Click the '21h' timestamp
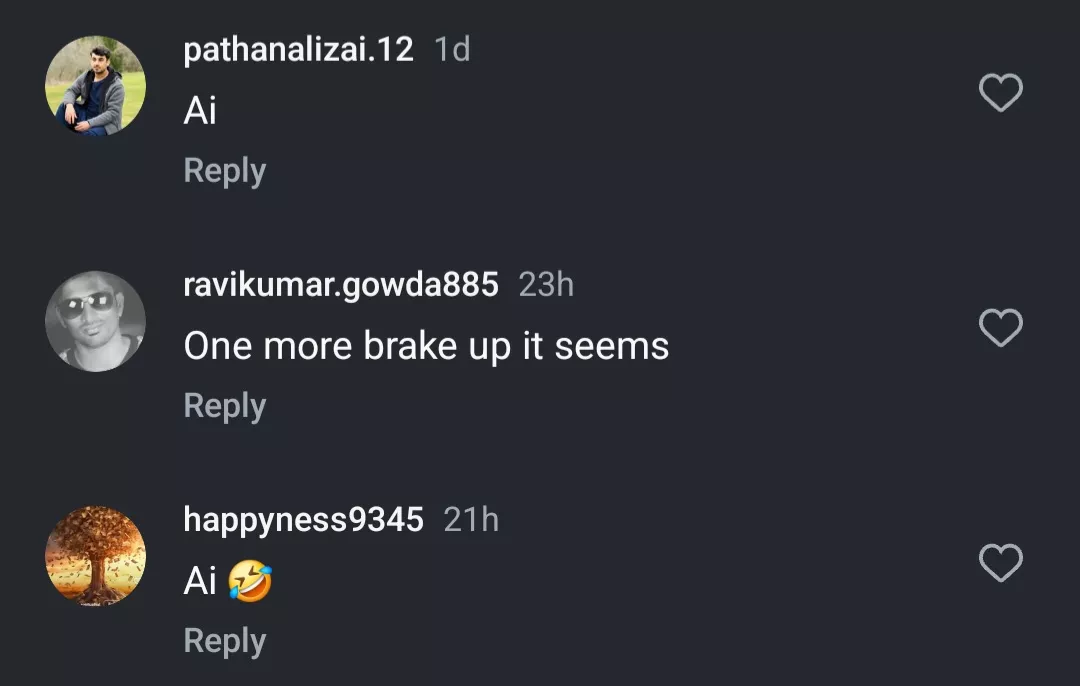This screenshot has width=1080, height=686. [471, 520]
